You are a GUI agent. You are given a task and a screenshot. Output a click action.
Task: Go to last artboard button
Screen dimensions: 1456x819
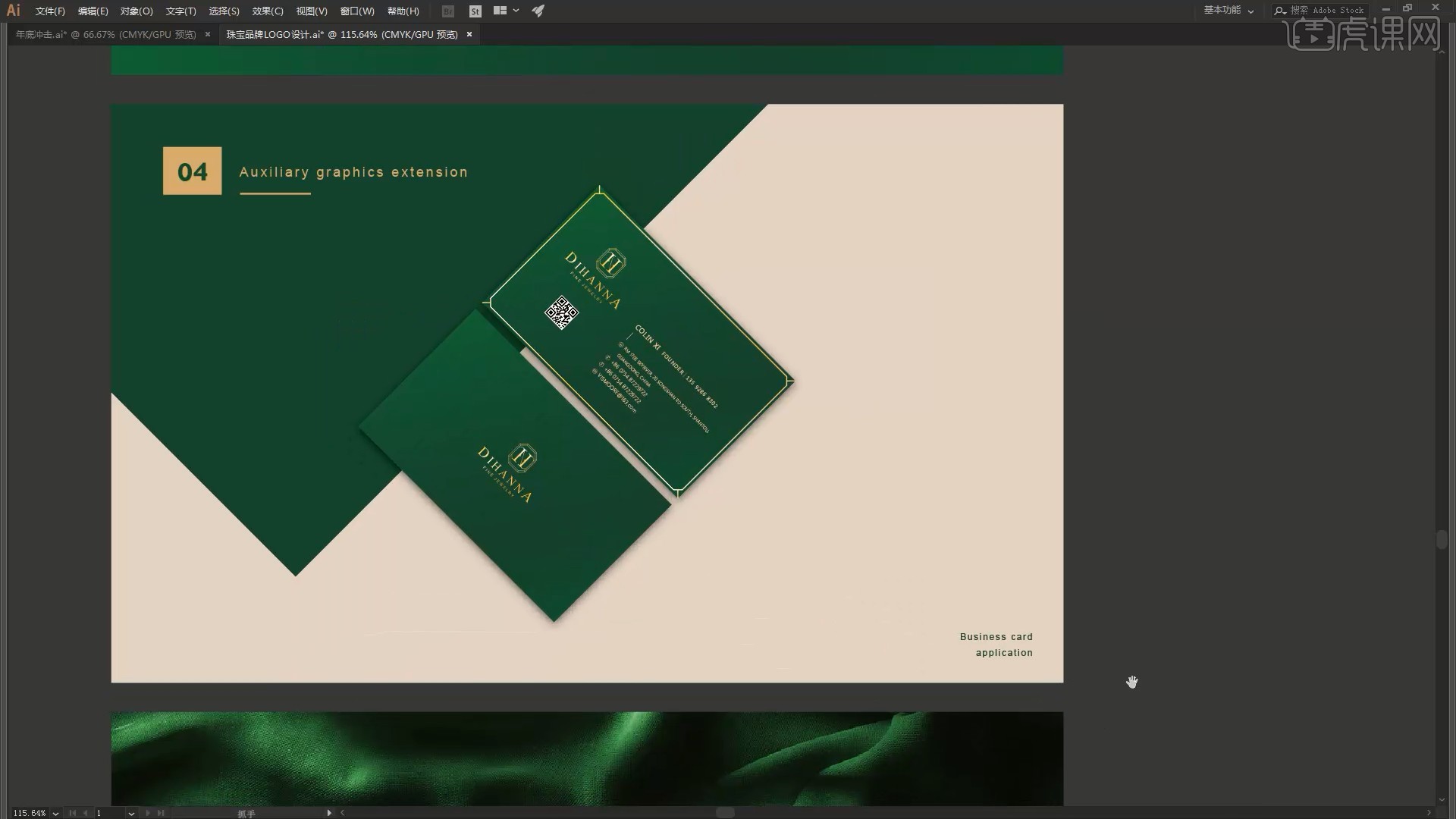160,813
